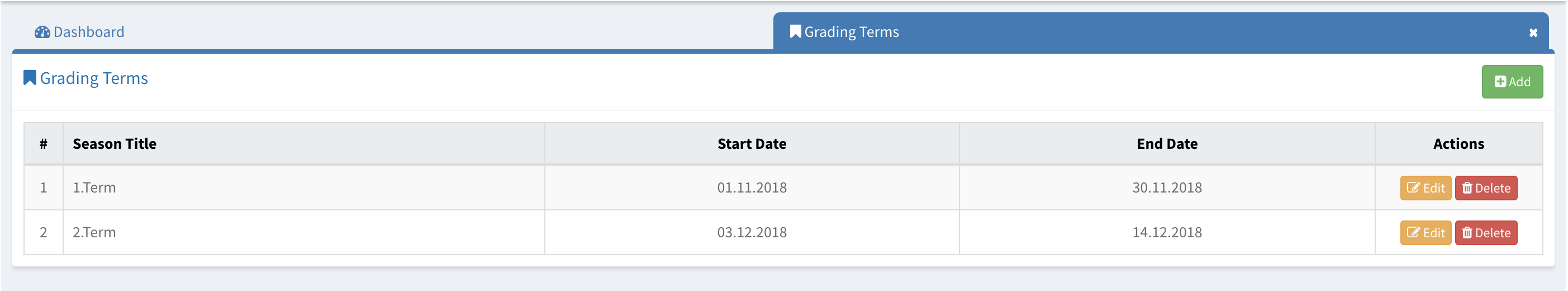This screenshot has height=291, width=1568.
Task: Click the plus icon on the Add button
Action: [1500, 82]
